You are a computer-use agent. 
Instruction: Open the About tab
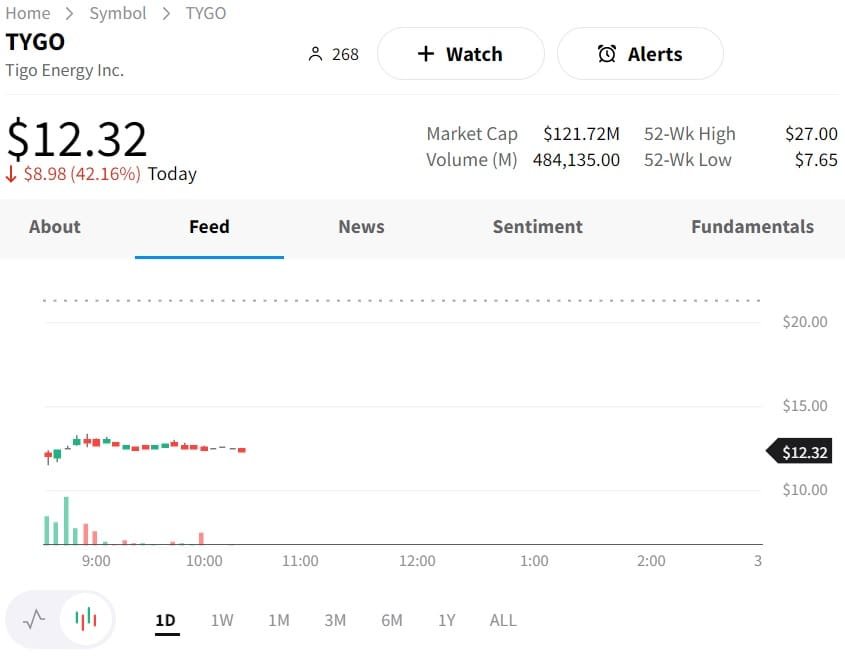(x=55, y=227)
